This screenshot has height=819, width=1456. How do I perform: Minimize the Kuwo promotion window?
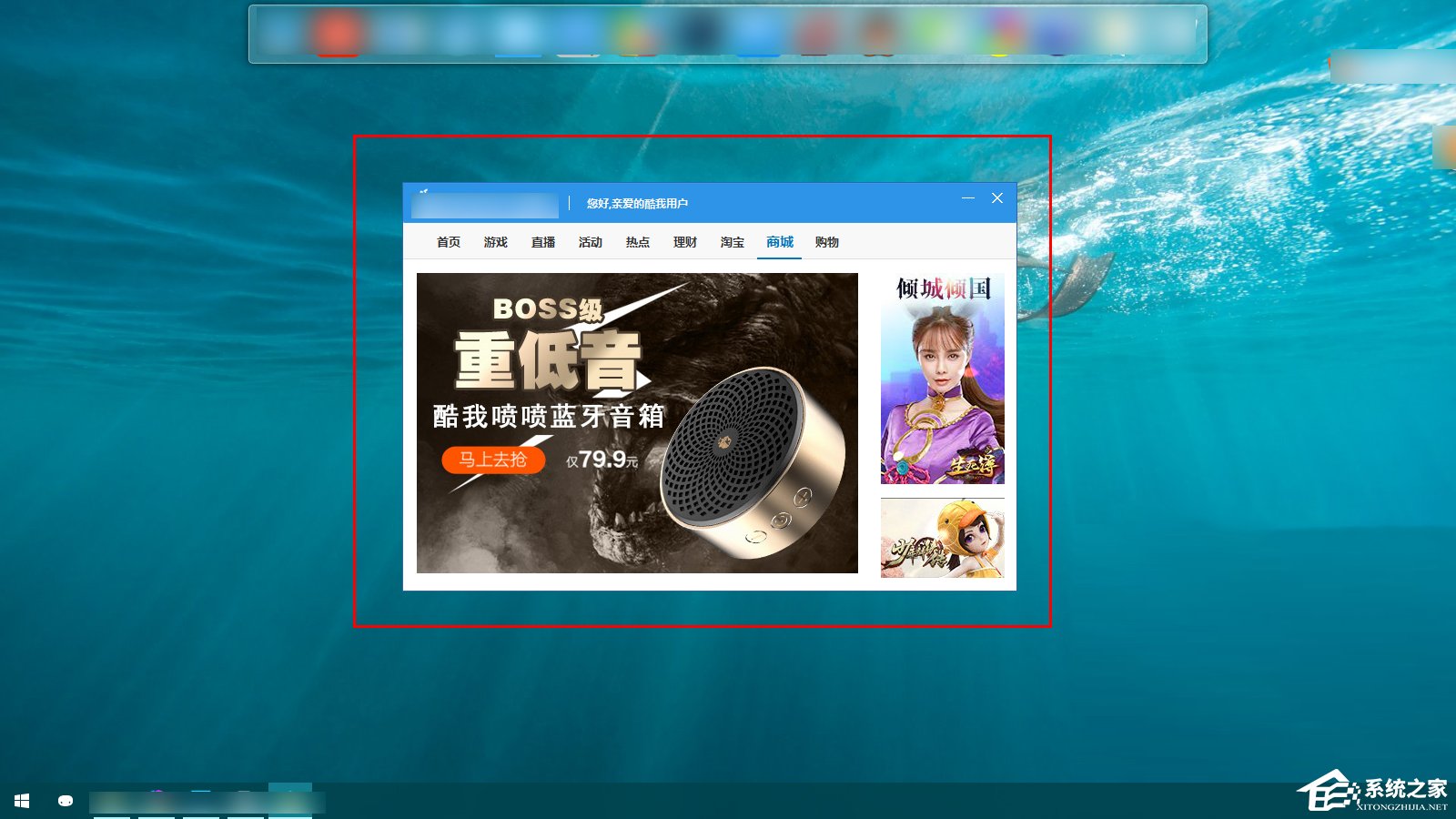967,197
